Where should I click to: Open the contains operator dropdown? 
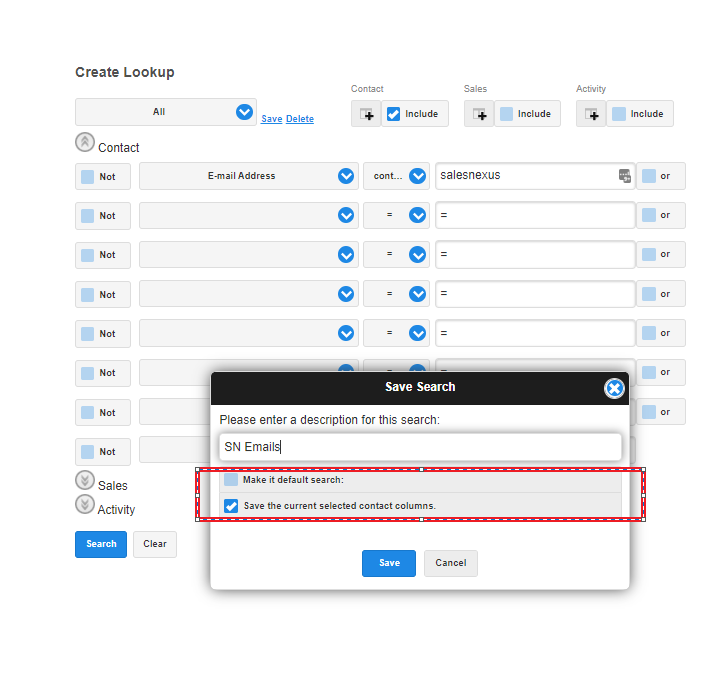click(417, 176)
